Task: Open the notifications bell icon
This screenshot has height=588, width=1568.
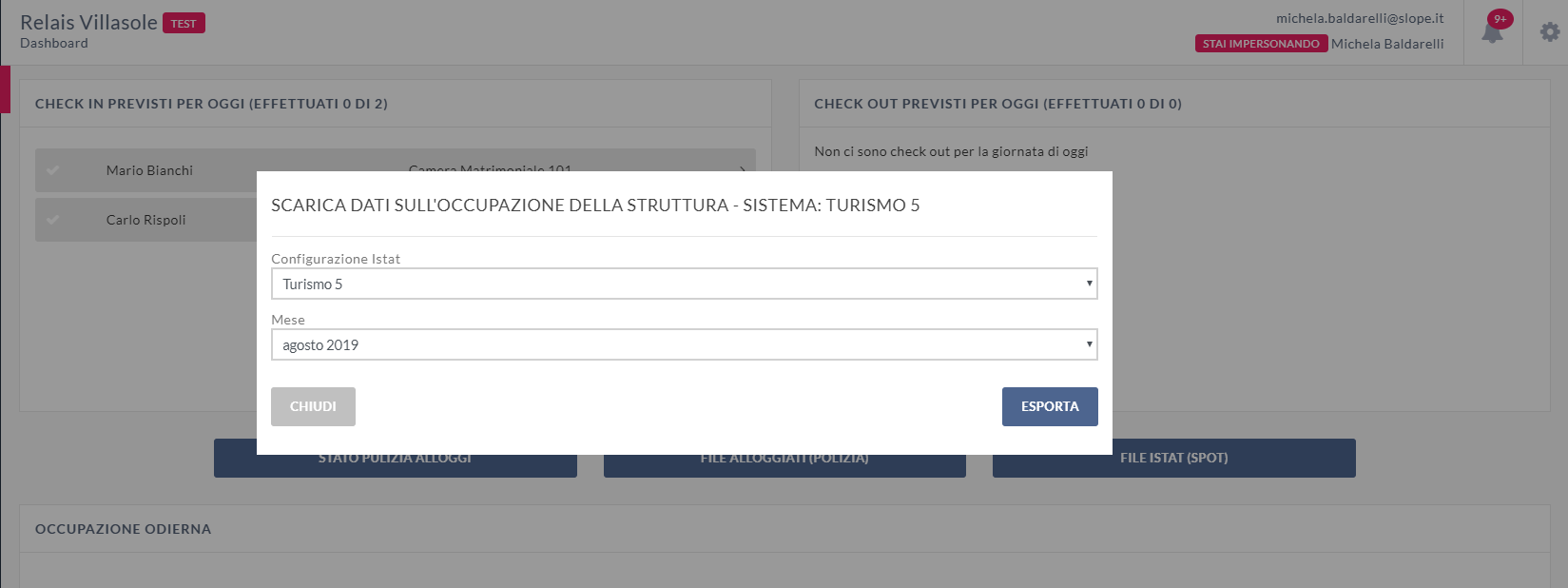Action: (x=1492, y=33)
